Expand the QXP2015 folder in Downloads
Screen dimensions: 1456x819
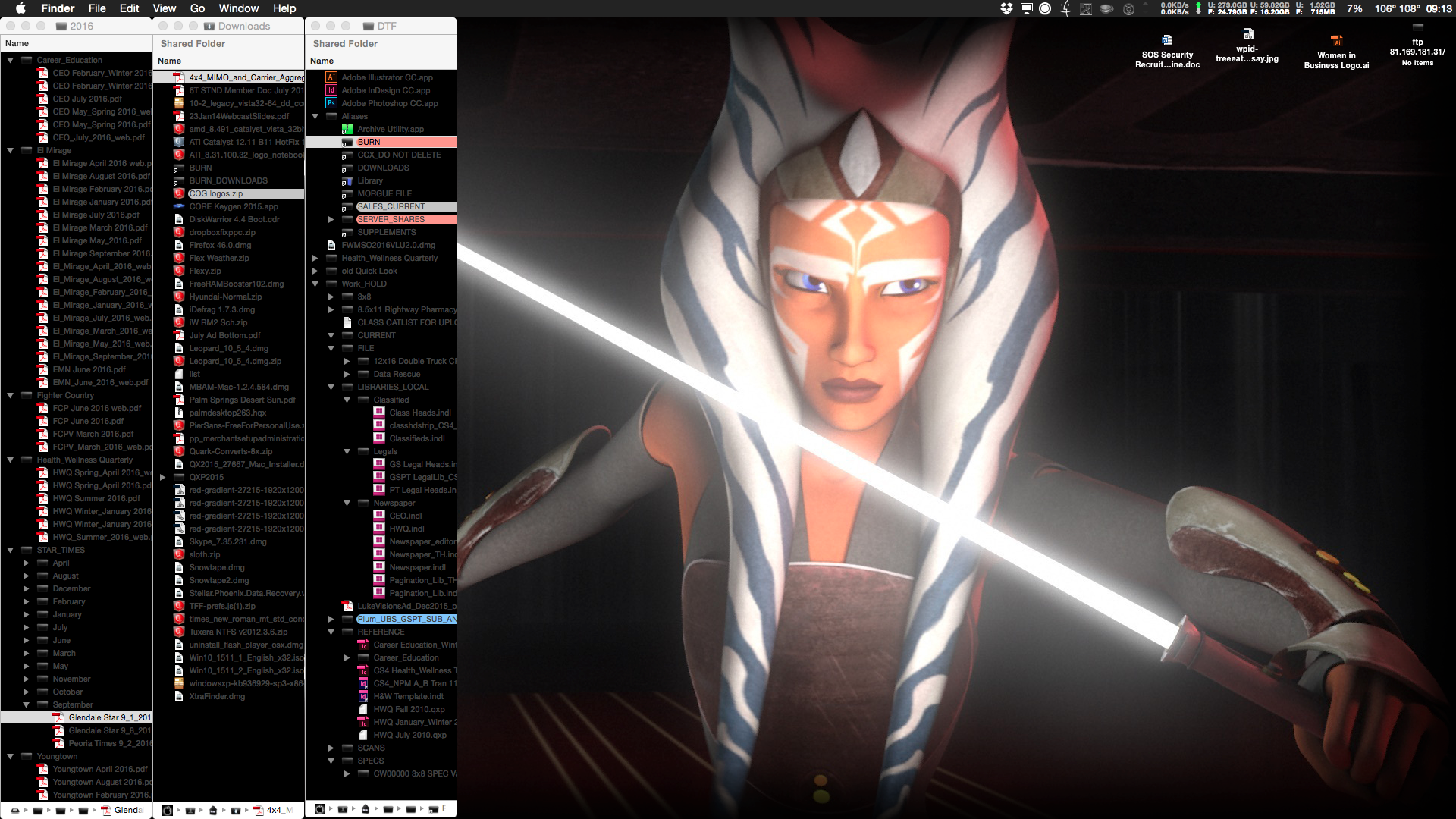click(162, 477)
